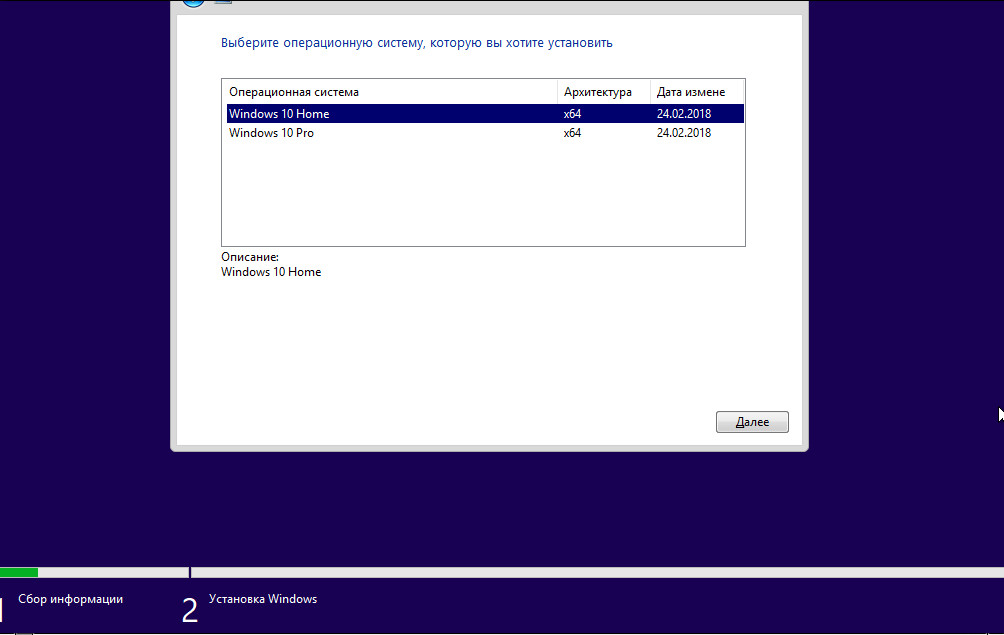Viewport: 1004px width, 635px height.
Task: Click the green filled progress bar segment
Action: [19, 572]
